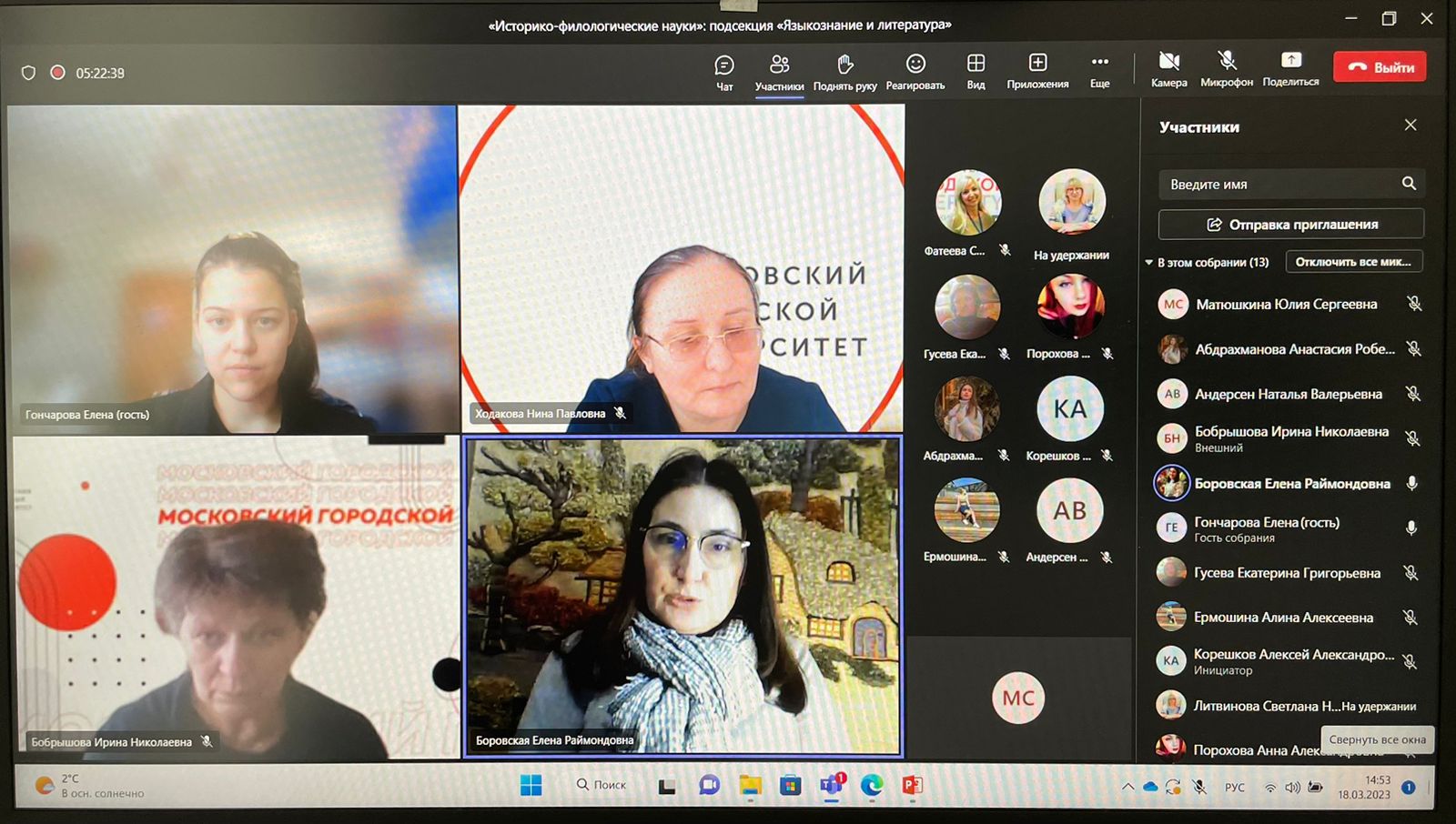
Task: Select Гусева Екатерина Григорьевна in participant list
Action: click(x=1287, y=573)
